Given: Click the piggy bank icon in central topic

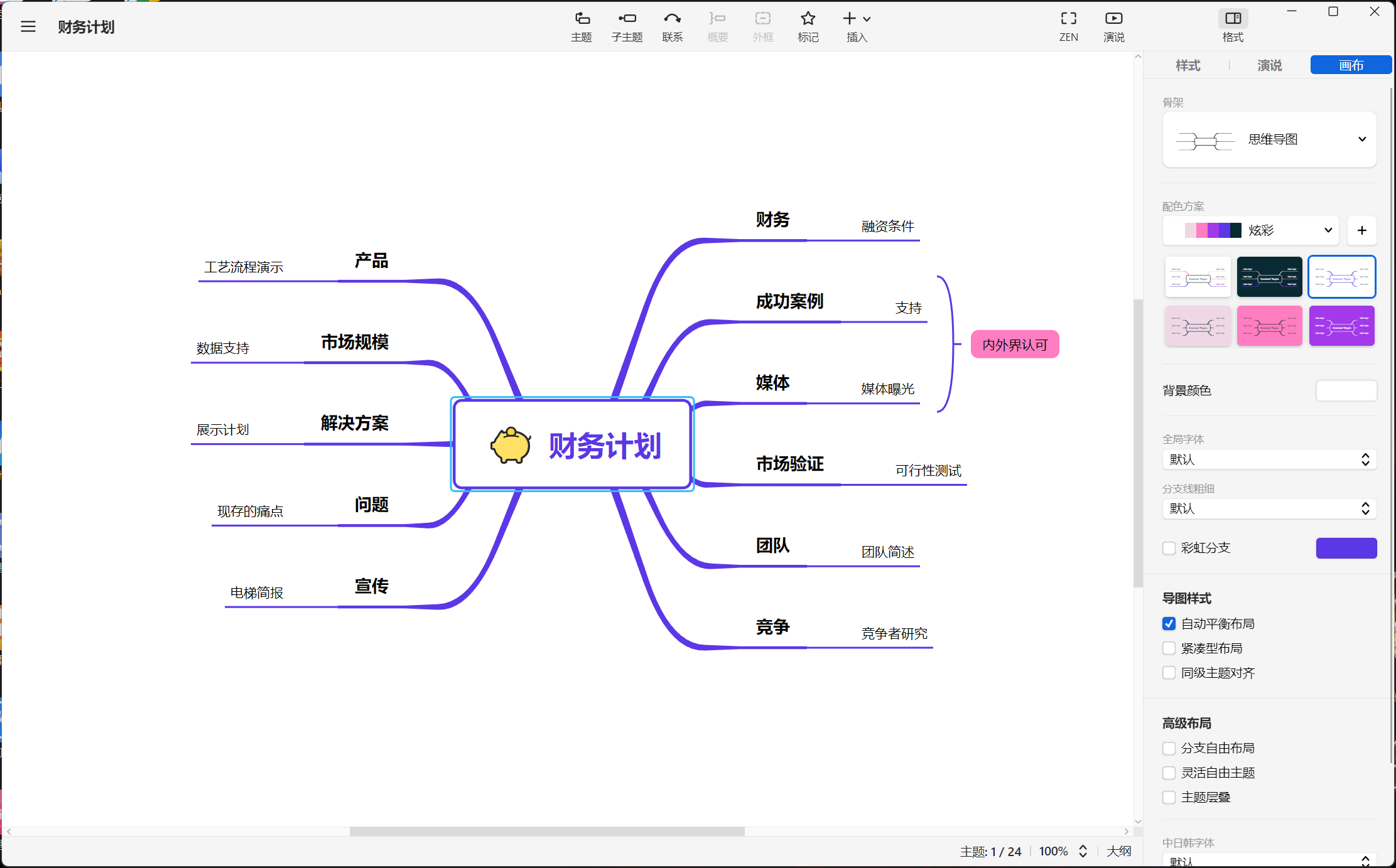Looking at the screenshot, I should [511, 446].
